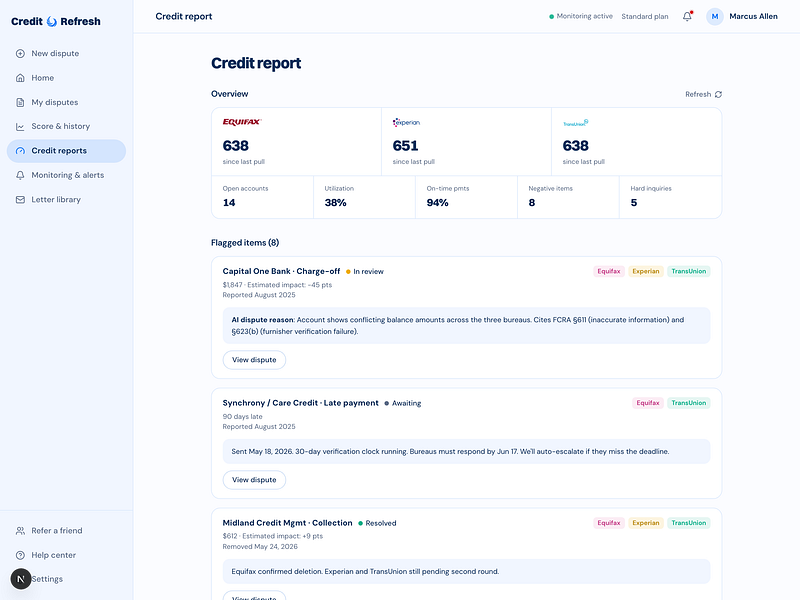This screenshot has width=800, height=600.
Task: Click the Experian logo in overview
Action: coord(406,122)
